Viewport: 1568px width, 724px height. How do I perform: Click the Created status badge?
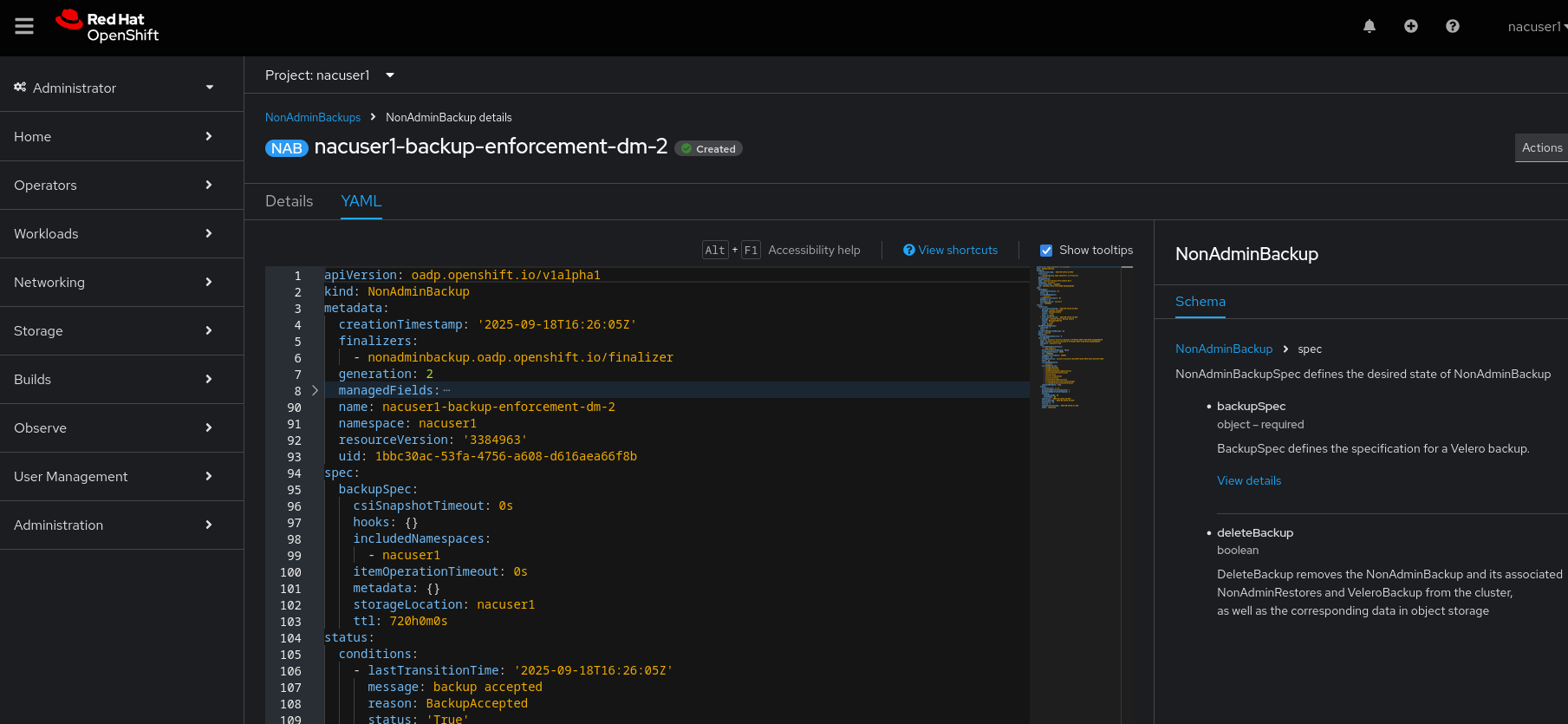[708, 149]
